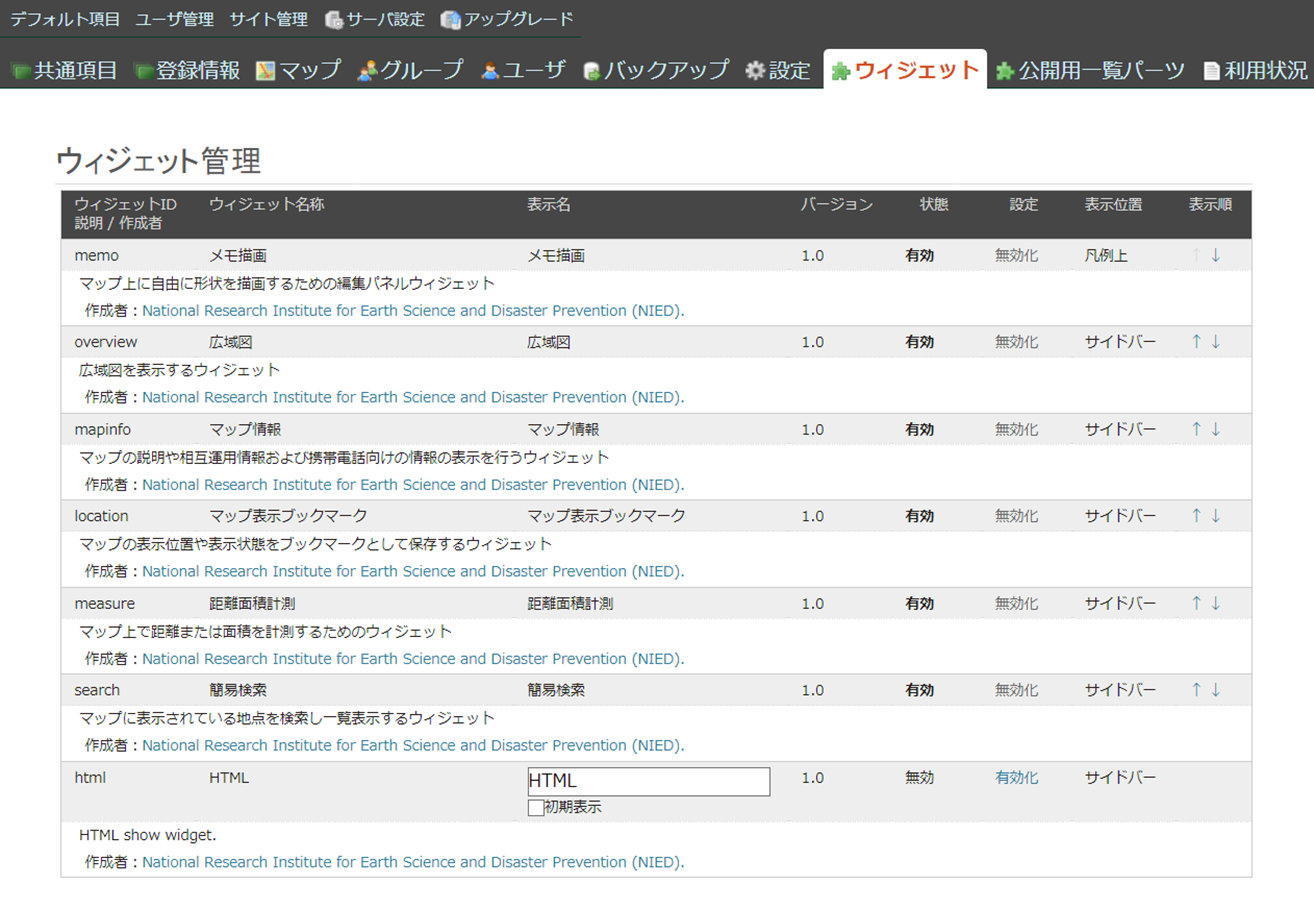Click the public list parts puzzle icon
The image size is (1314, 909).
(x=1004, y=71)
